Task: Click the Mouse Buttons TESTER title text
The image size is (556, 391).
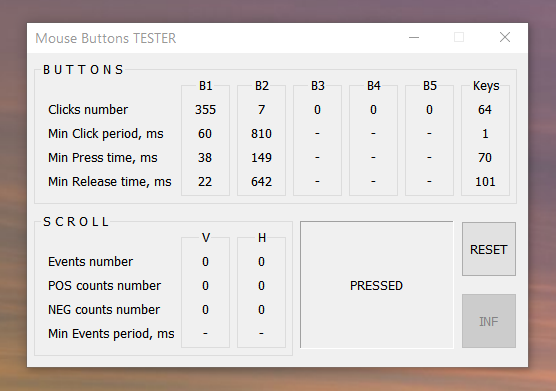Action: click(x=106, y=38)
